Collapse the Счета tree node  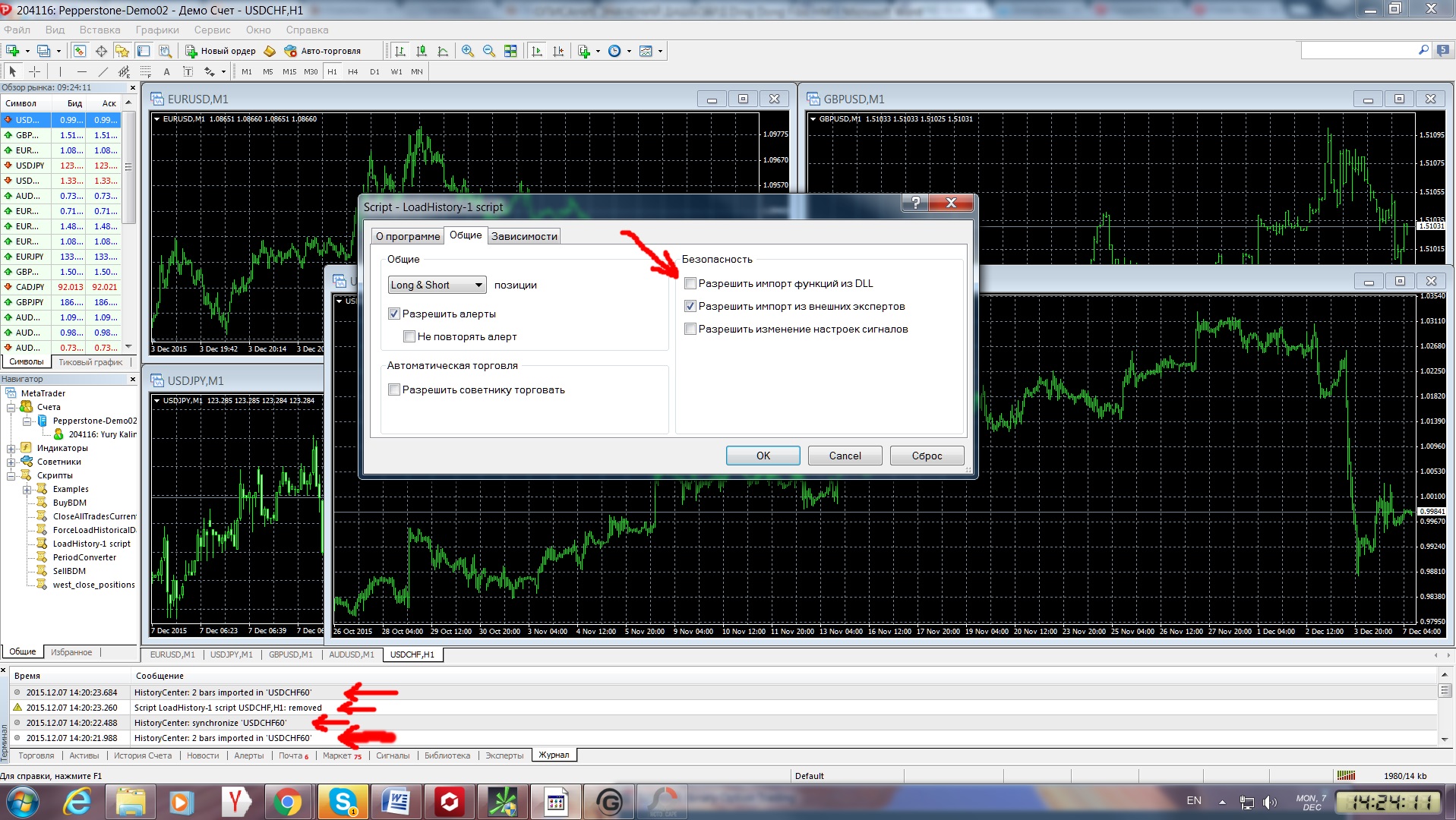coord(11,407)
